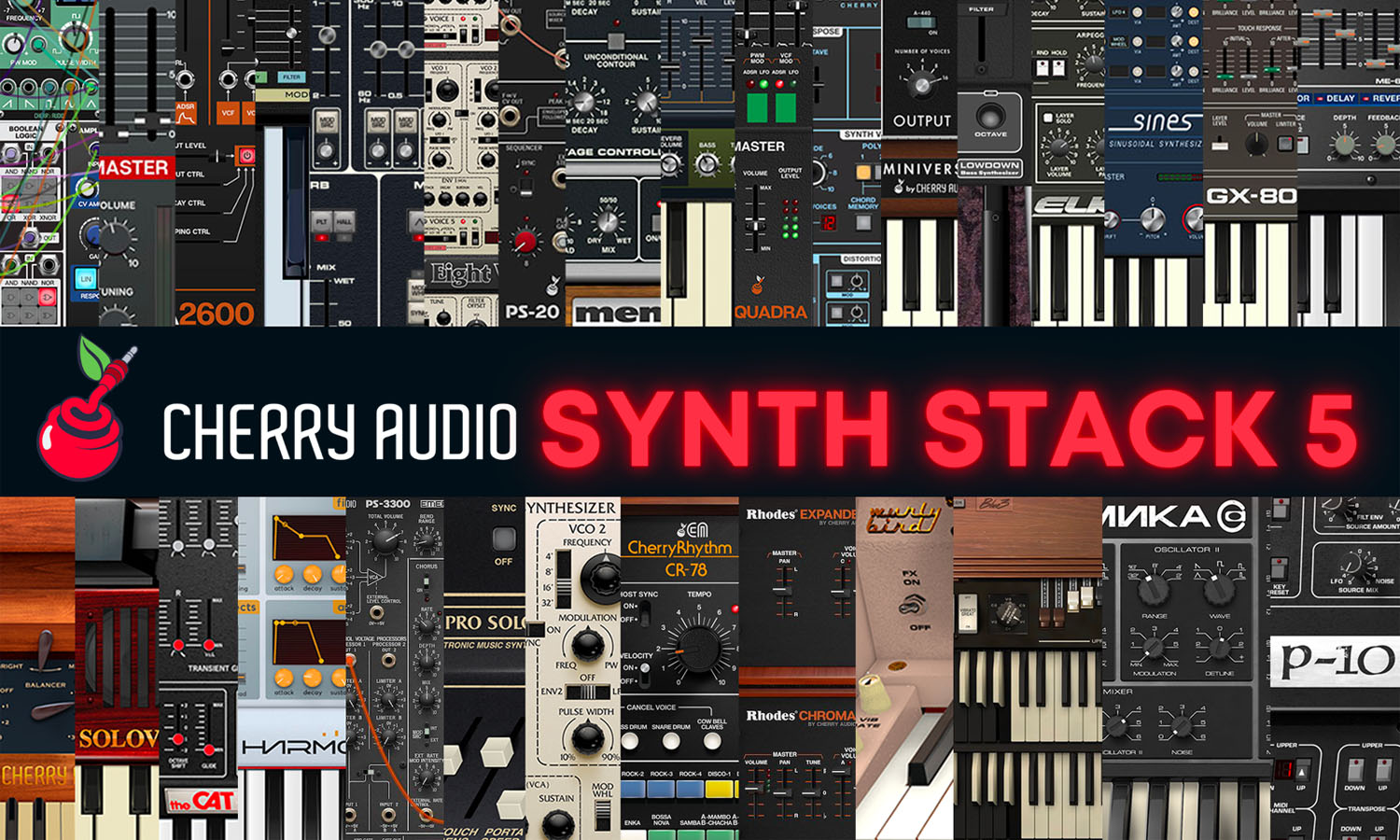
Task: Click the 'CHERRY AUDIO' banner text
Action: [x=340, y=431]
